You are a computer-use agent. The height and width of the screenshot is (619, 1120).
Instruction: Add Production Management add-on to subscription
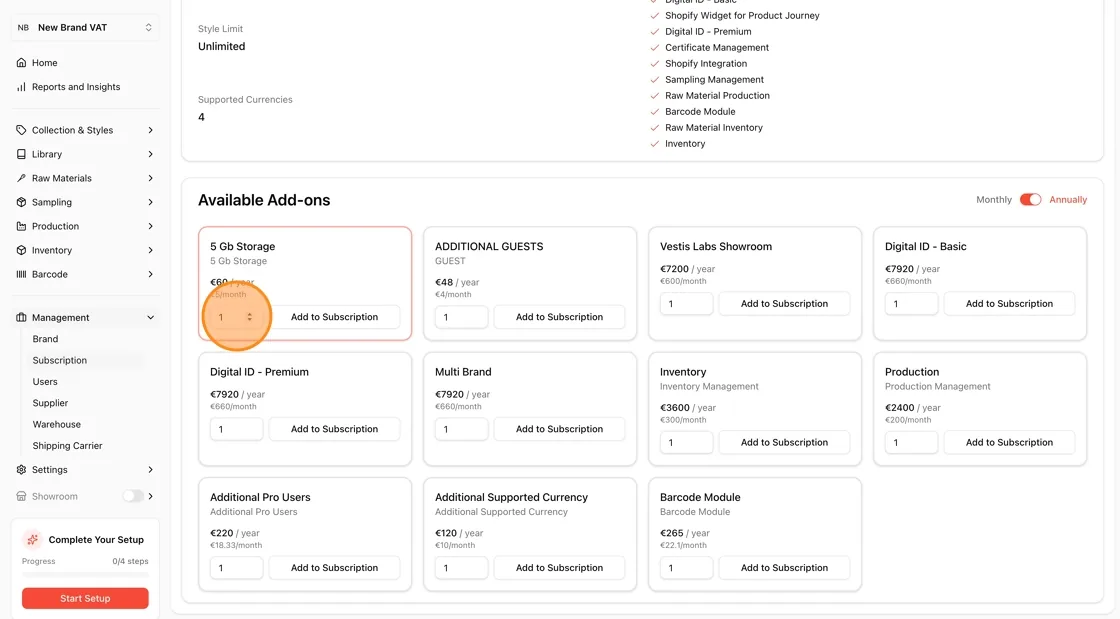click(1009, 443)
